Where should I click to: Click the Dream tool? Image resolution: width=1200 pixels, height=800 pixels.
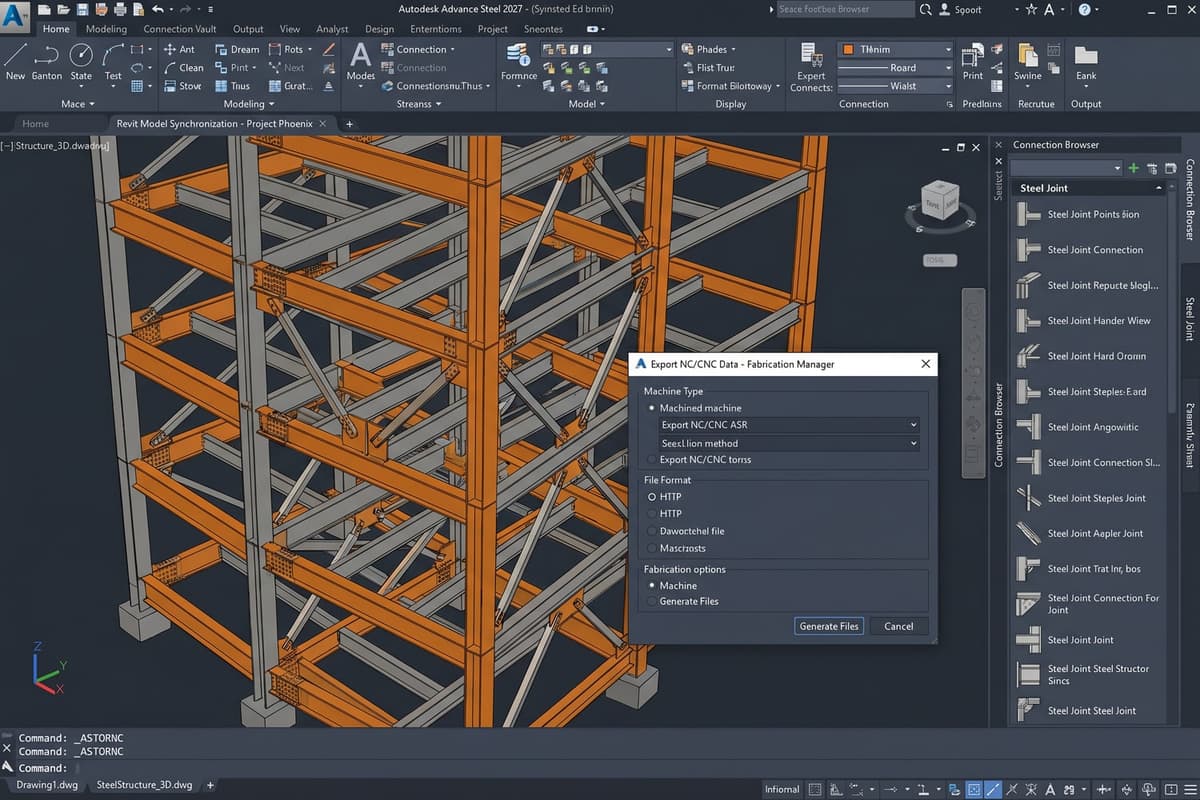pos(237,49)
